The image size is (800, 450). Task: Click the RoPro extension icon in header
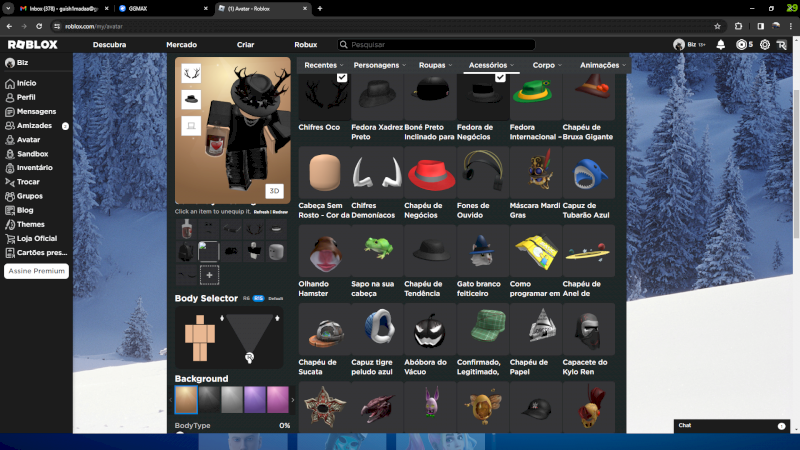[x=782, y=45]
